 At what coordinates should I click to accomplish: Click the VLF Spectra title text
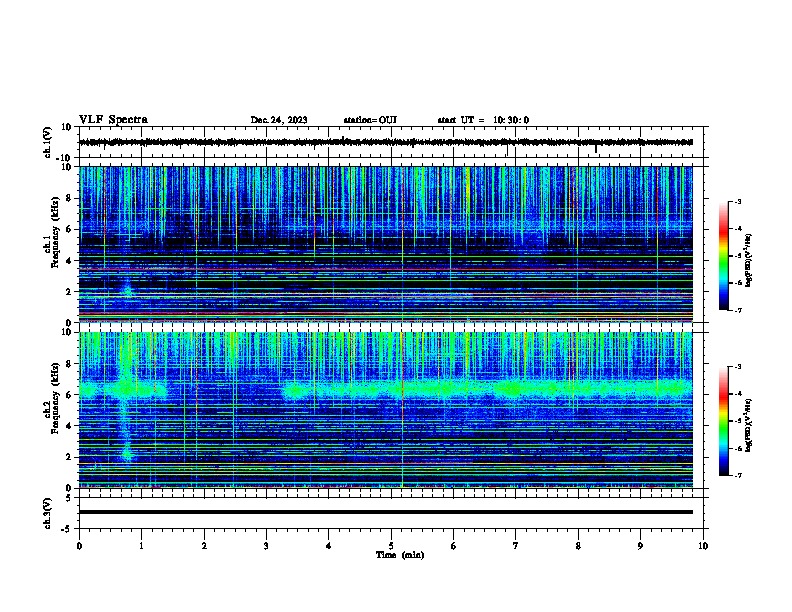pos(113,120)
